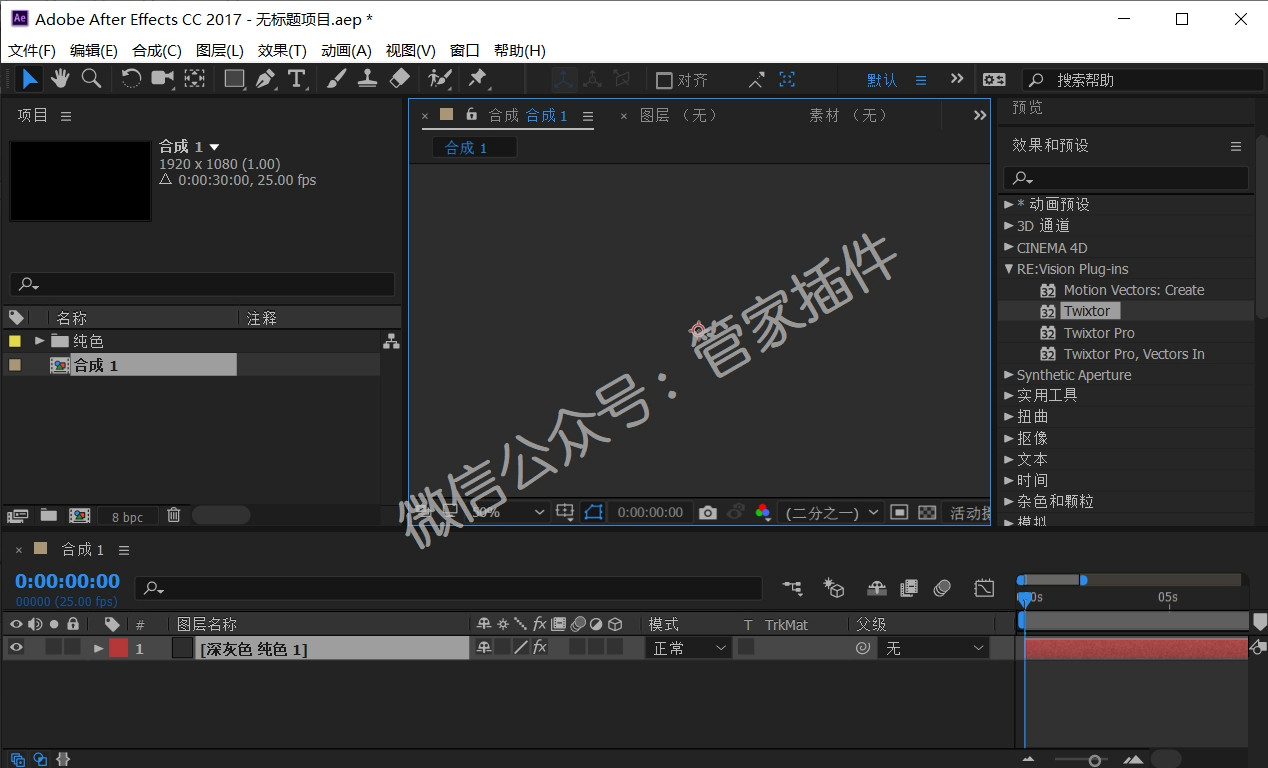The width and height of the screenshot is (1268, 768).
Task: Click the red label color of layer 1
Action: point(118,648)
